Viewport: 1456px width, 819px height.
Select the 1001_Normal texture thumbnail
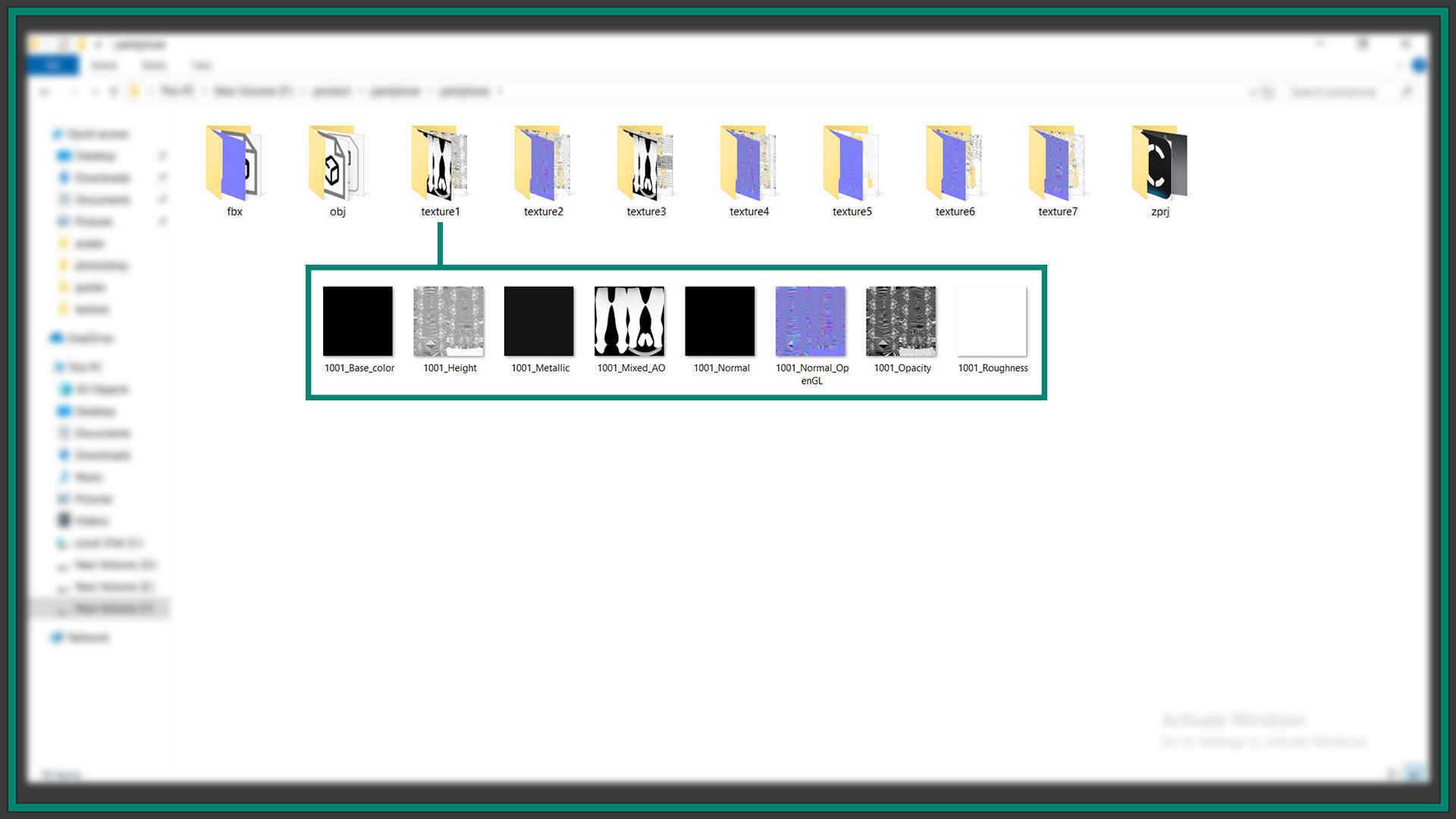tap(720, 322)
